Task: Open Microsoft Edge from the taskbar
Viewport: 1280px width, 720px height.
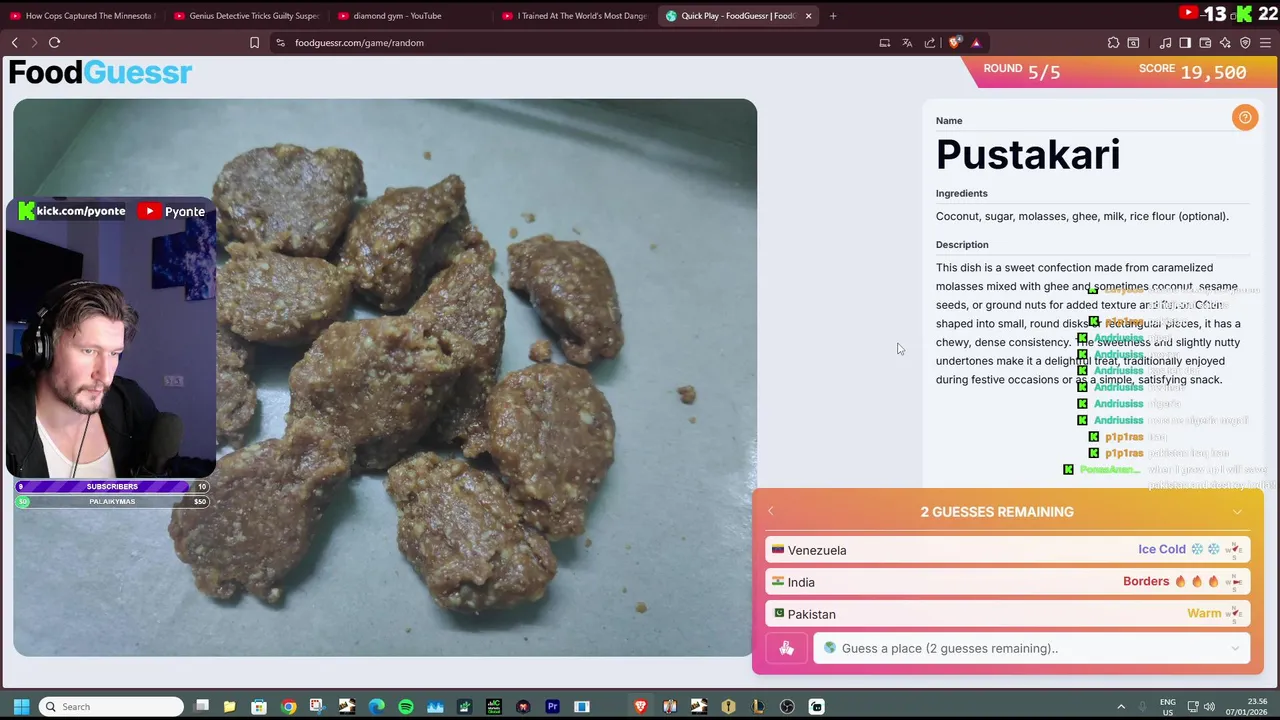Action: [x=376, y=707]
